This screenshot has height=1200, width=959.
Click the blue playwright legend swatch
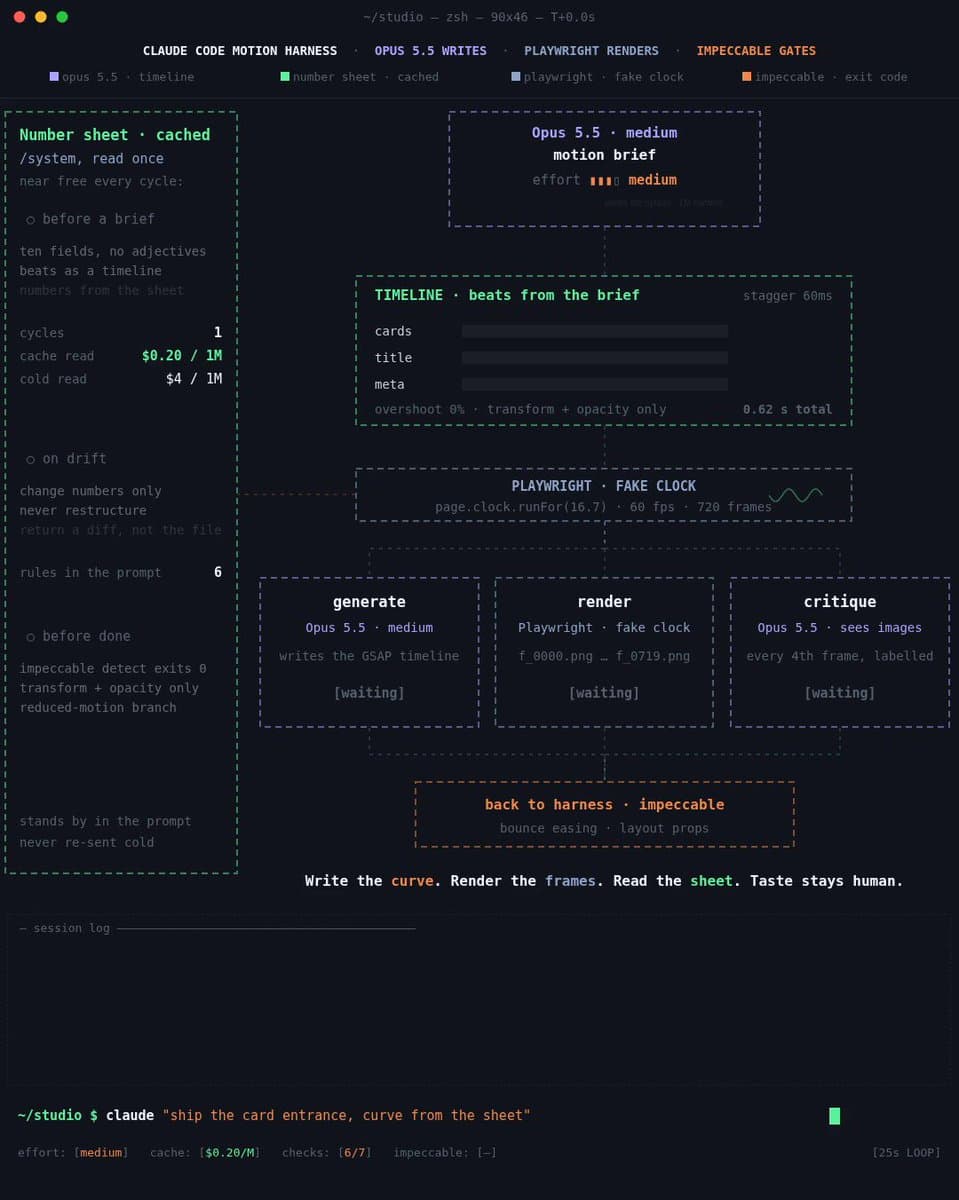coord(516,76)
